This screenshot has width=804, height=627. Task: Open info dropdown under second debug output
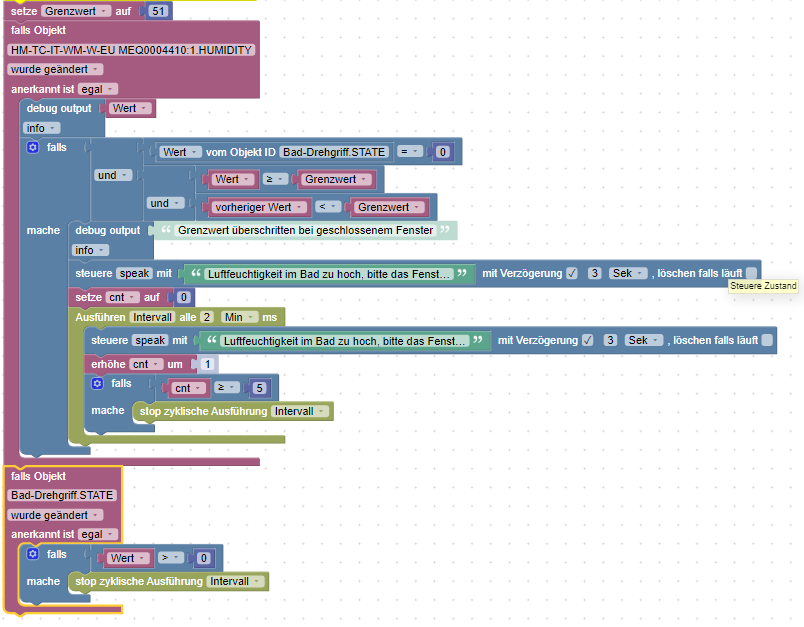(x=90, y=250)
